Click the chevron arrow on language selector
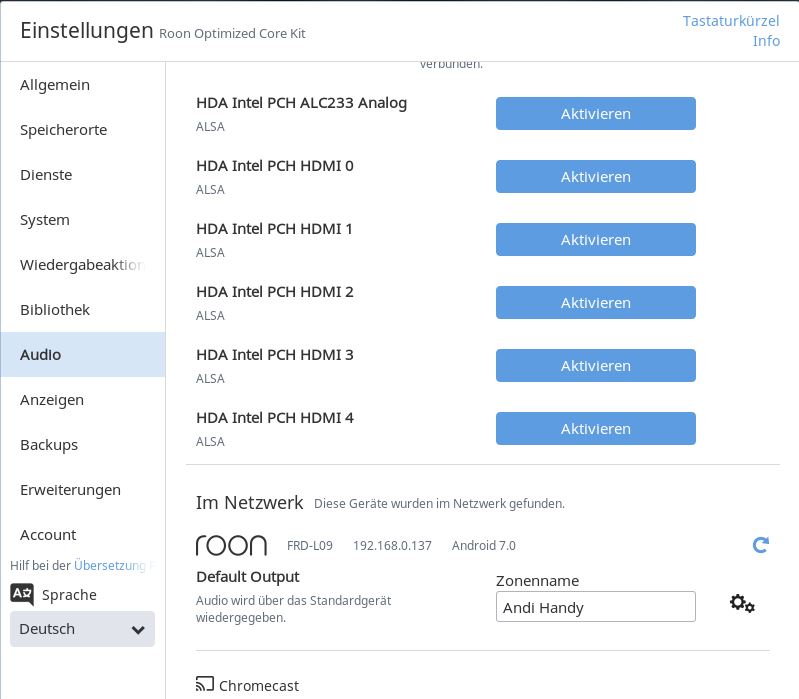 (x=138, y=630)
